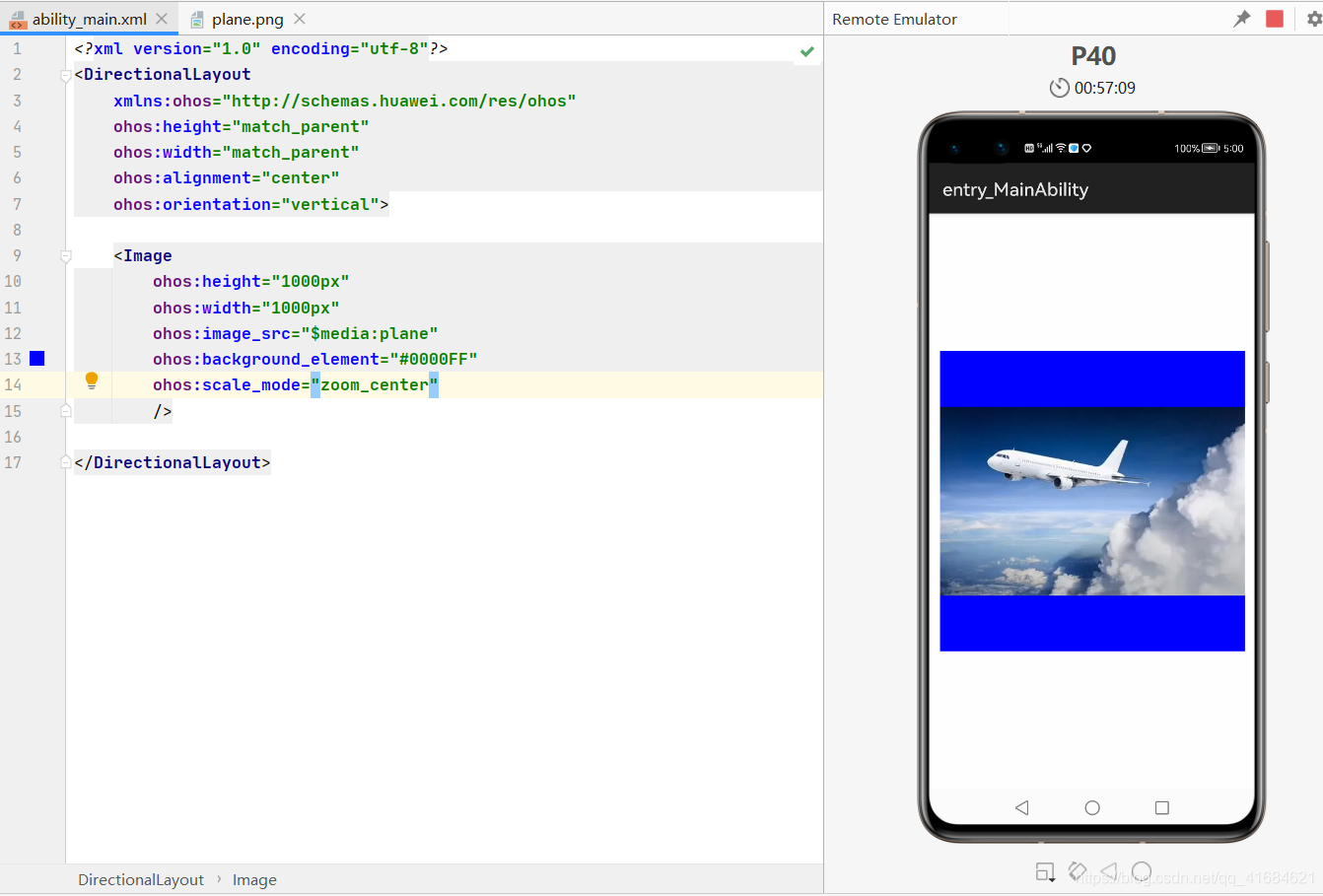Collapse the DirectionalLayout tag at line 2

[66, 75]
